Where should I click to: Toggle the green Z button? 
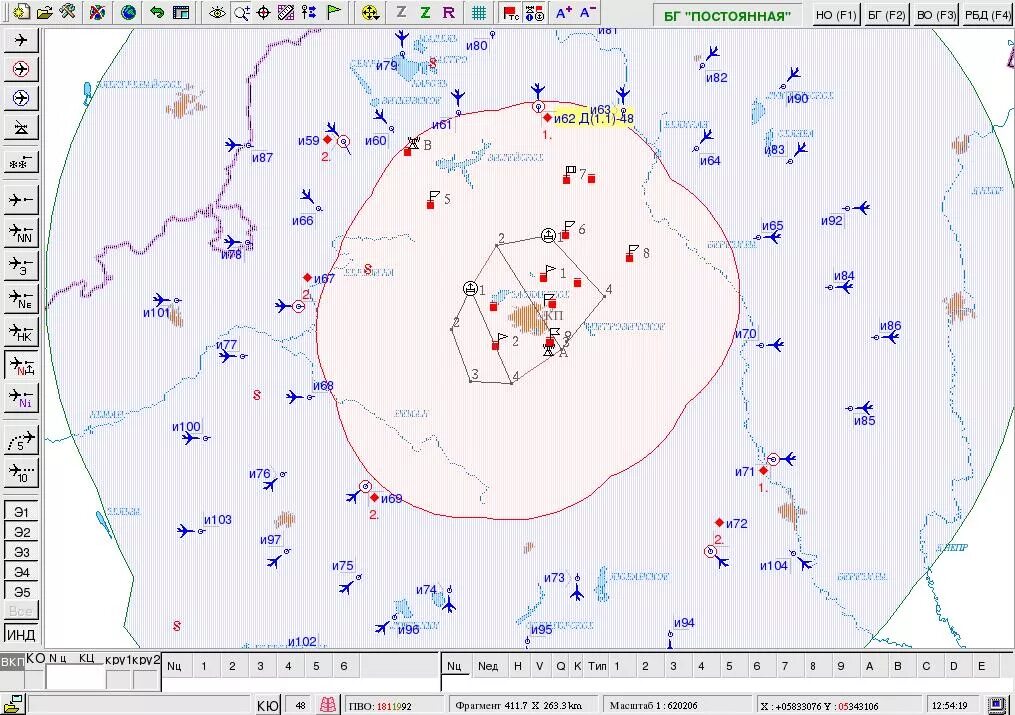click(425, 12)
